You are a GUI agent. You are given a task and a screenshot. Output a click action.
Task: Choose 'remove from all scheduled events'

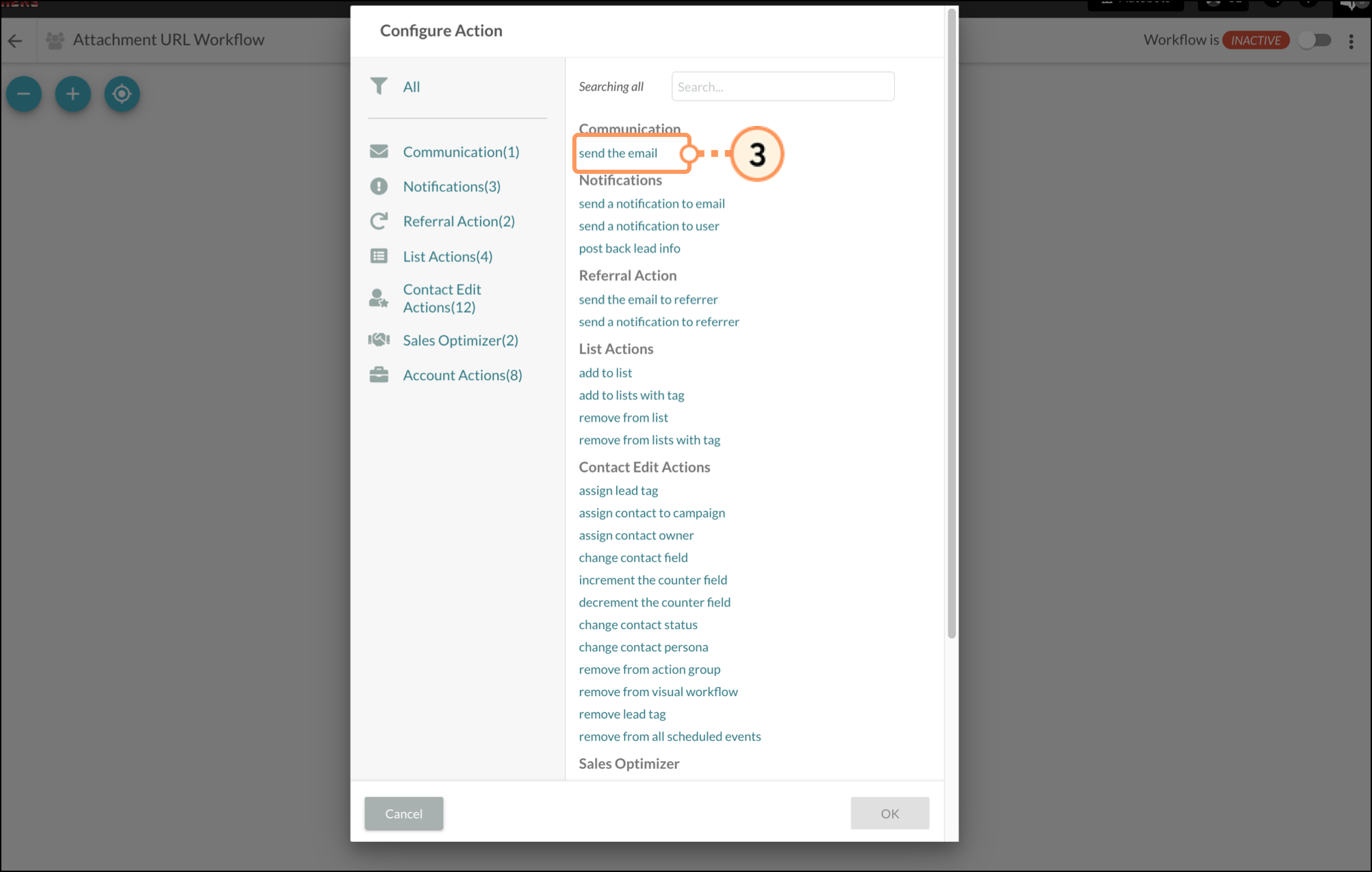(x=670, y=736)
